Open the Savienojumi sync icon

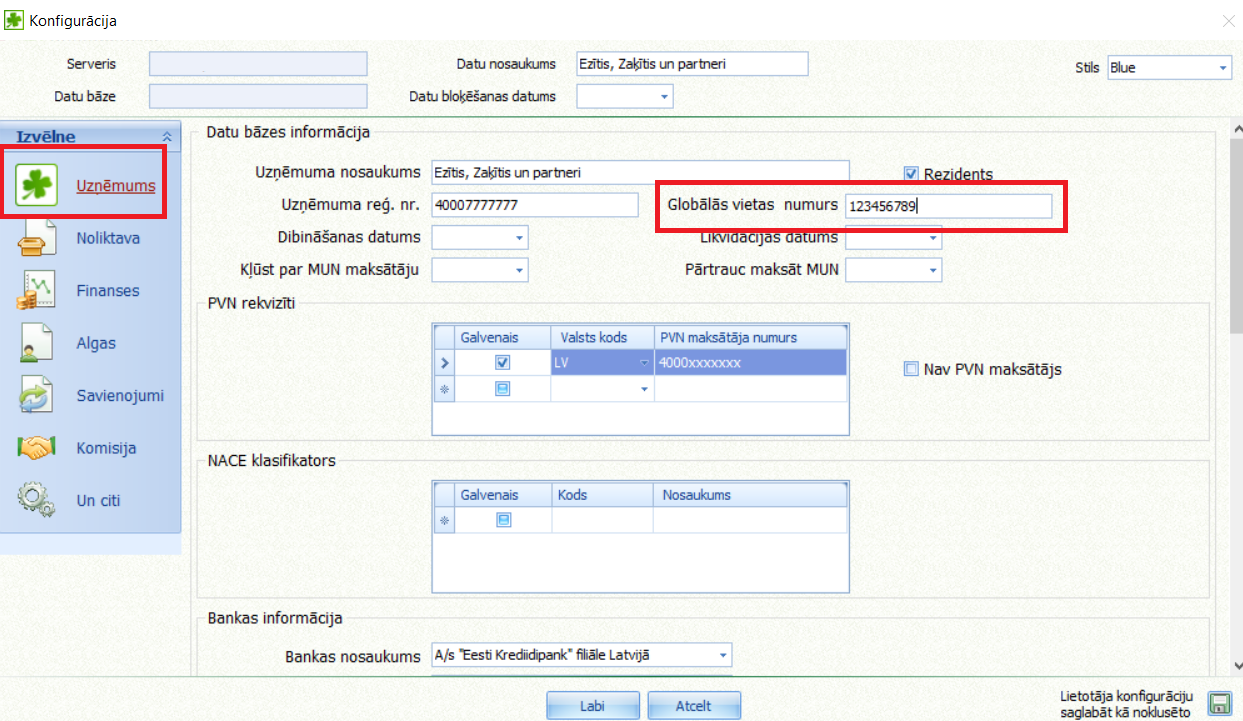tap(37, 395)
